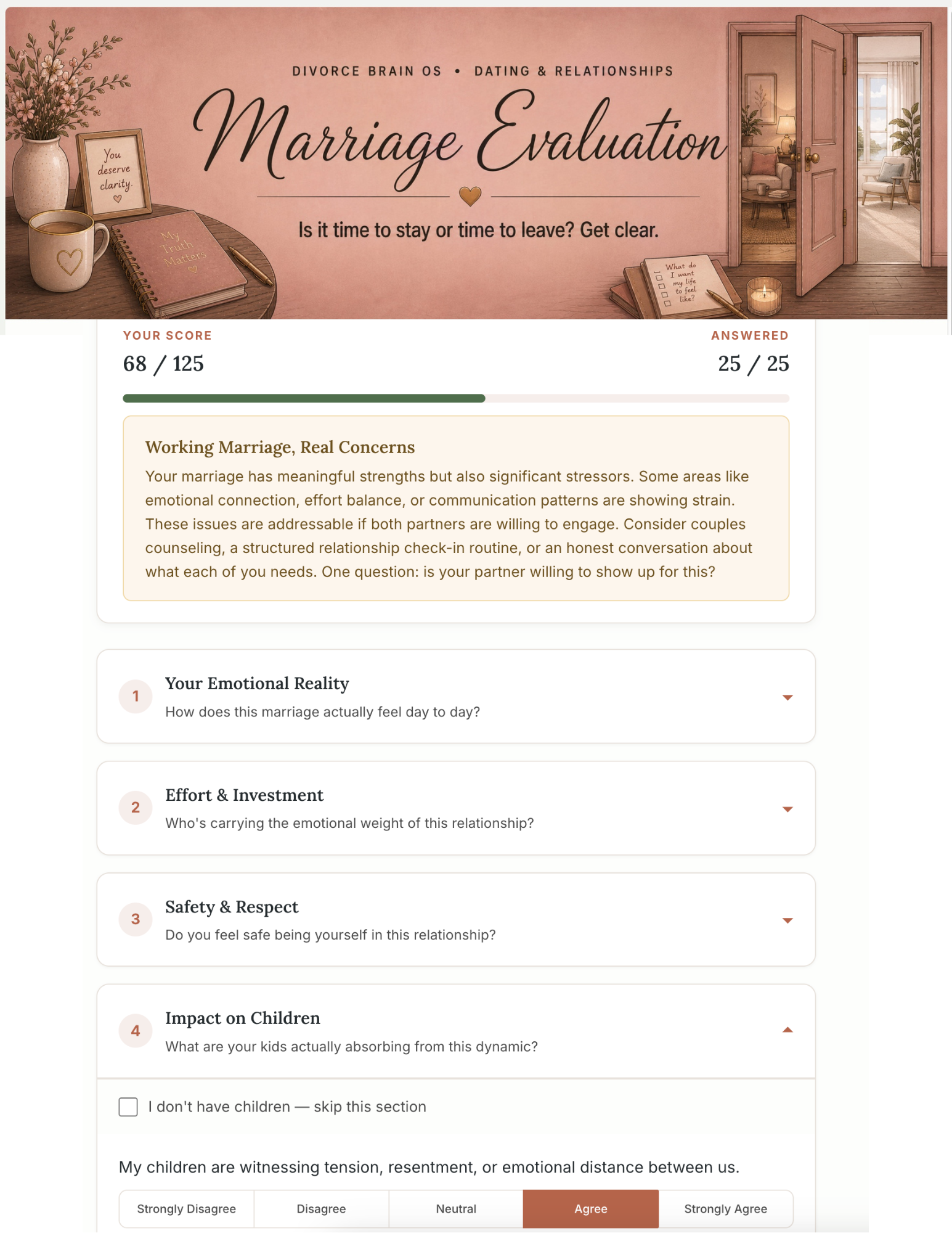Click the 'I don't have children — skip this section' label

[x=287, y=1107]
